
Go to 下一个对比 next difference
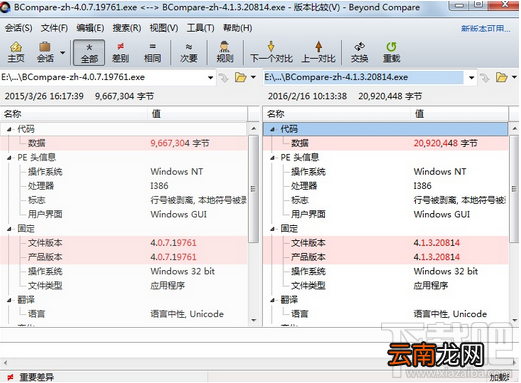click(x=271, y=52)
